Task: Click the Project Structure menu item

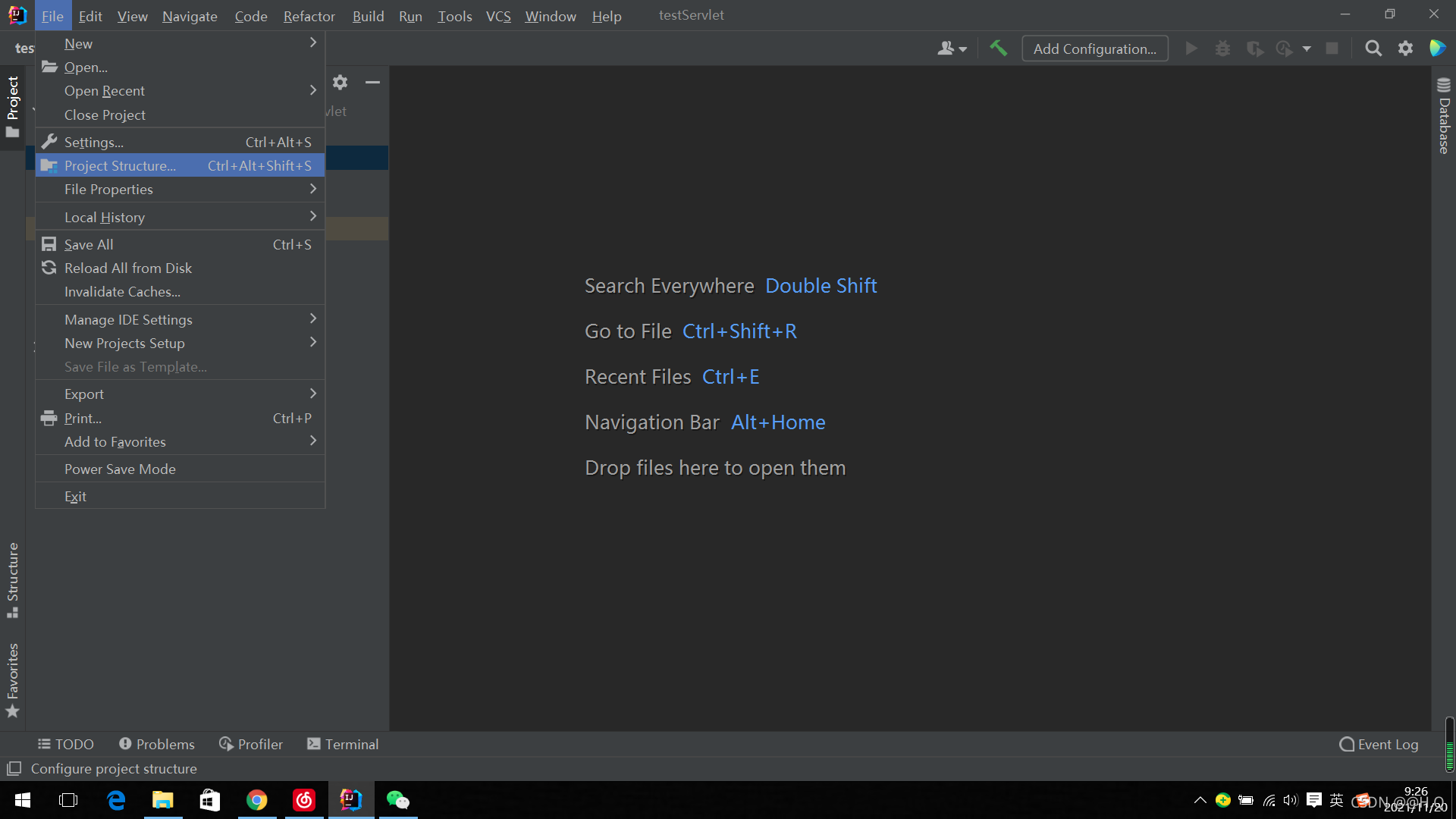Action: [119, 165]
